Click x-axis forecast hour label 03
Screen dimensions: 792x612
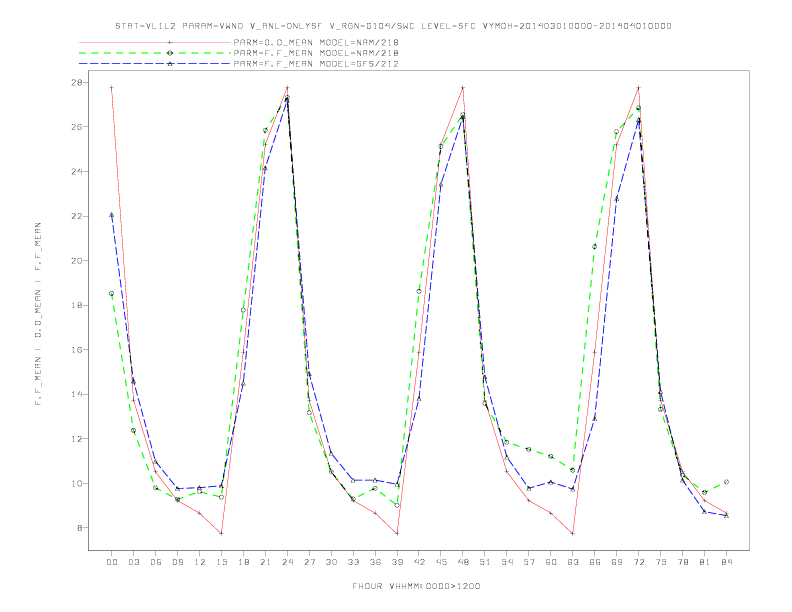point(133,562)
